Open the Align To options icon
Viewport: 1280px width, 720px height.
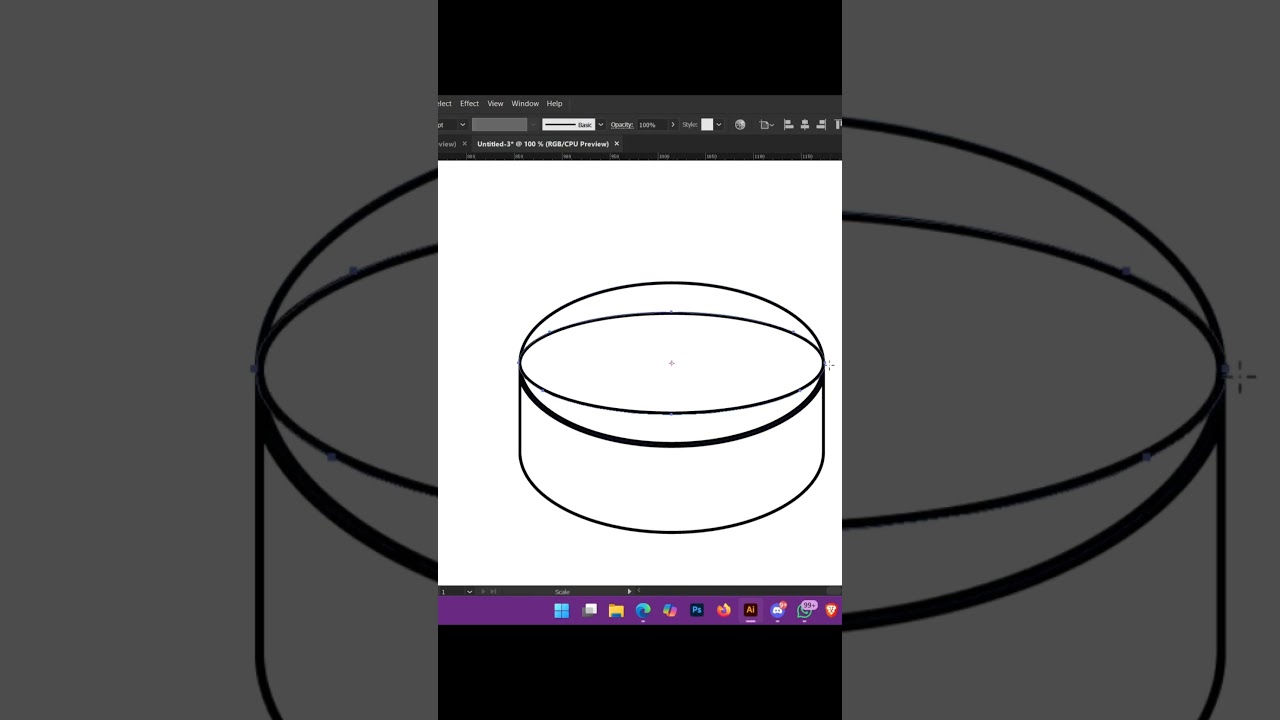766,125
